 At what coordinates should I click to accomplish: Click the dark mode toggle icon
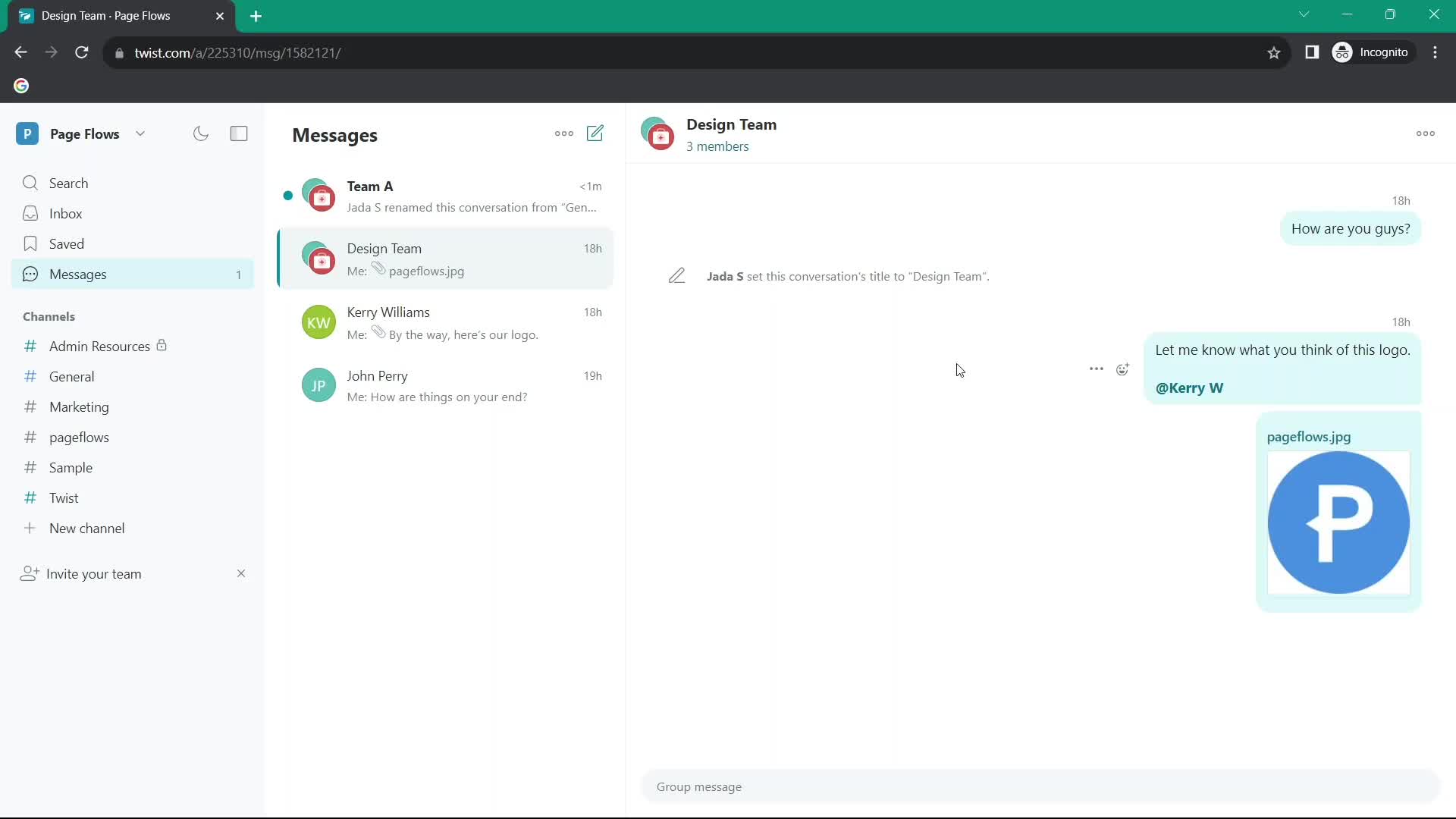pos(201,133)
